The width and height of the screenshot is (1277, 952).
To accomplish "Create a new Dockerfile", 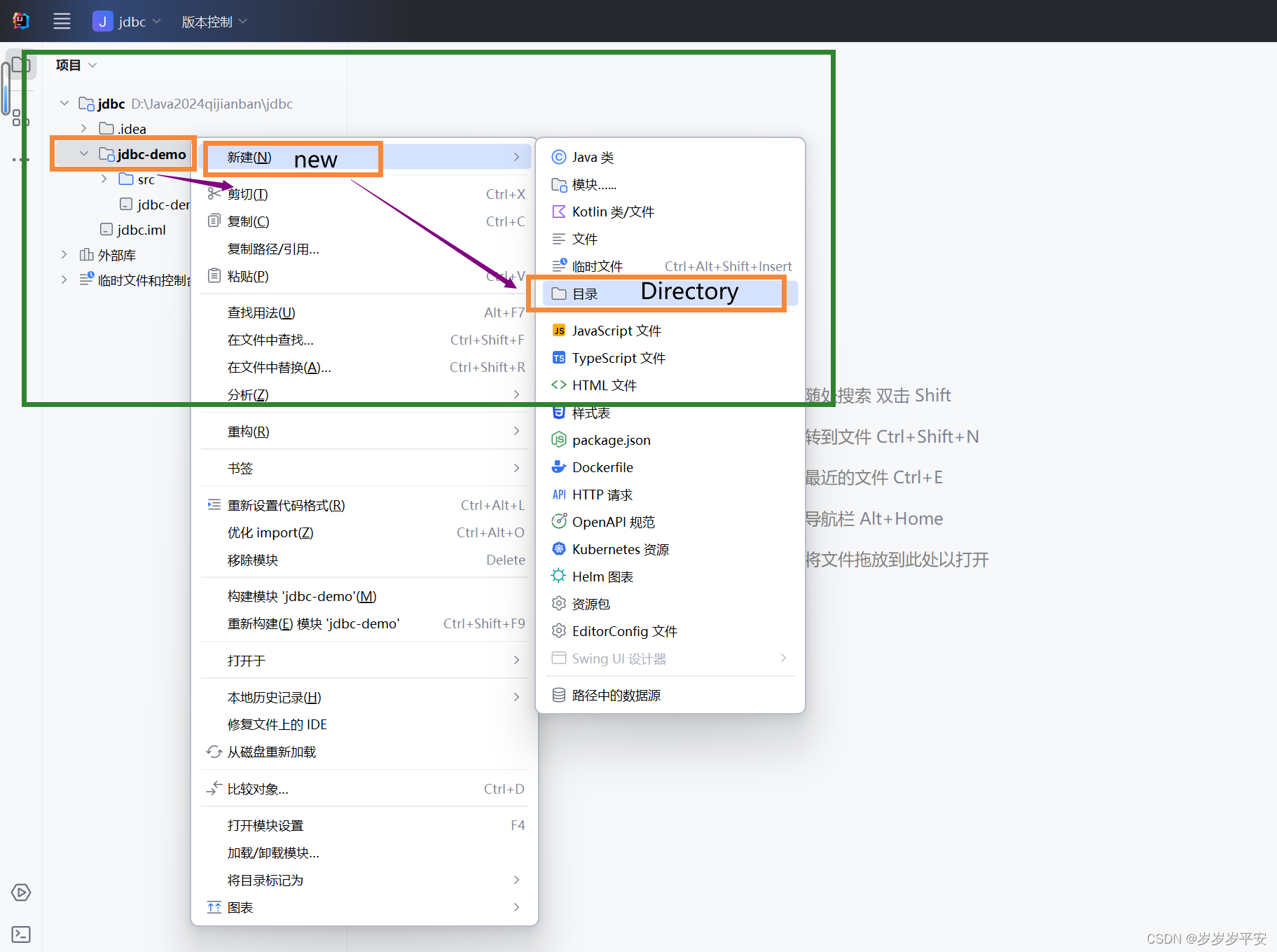I will (601, 467).
